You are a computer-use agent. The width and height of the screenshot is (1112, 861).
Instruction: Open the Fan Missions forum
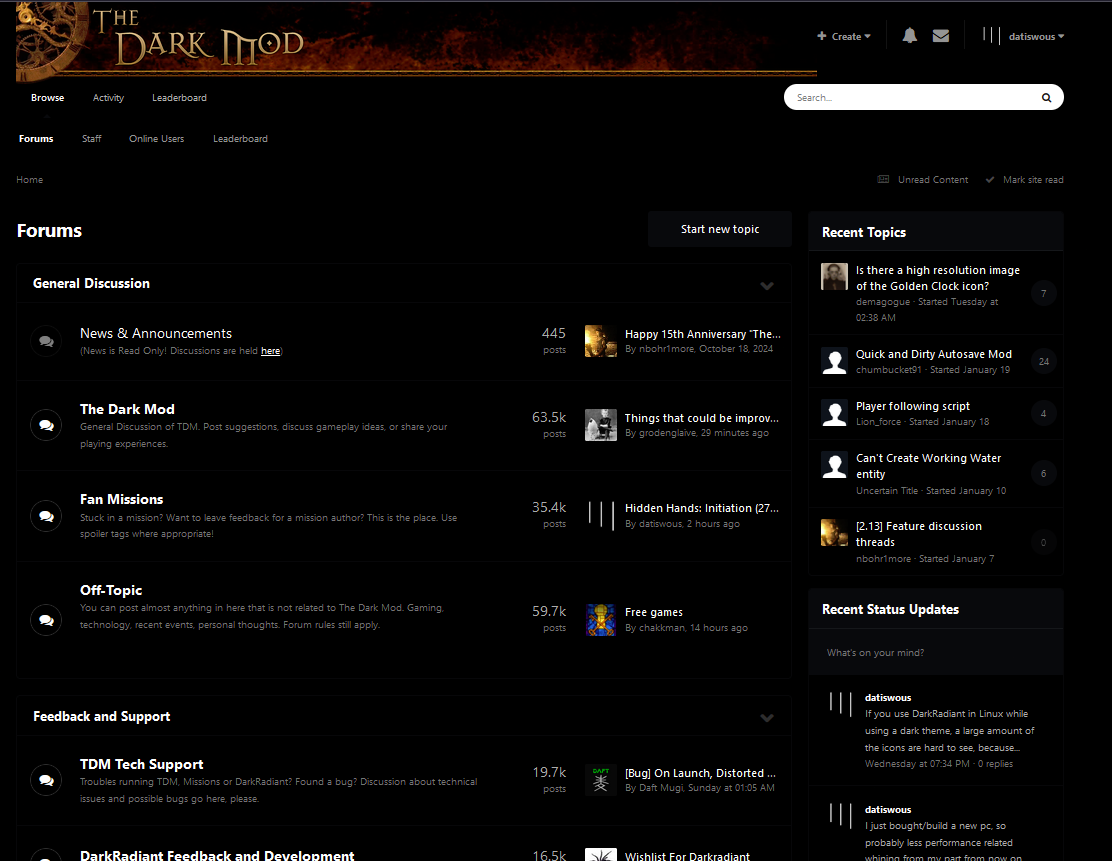(x=121, y=499)
